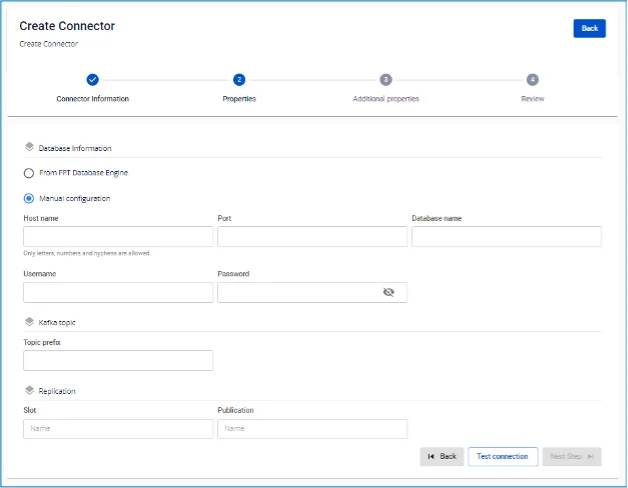This screenshot has width=628, height=488.
Task: Select the Connector Information completed step icon
Action: point(93,80)
